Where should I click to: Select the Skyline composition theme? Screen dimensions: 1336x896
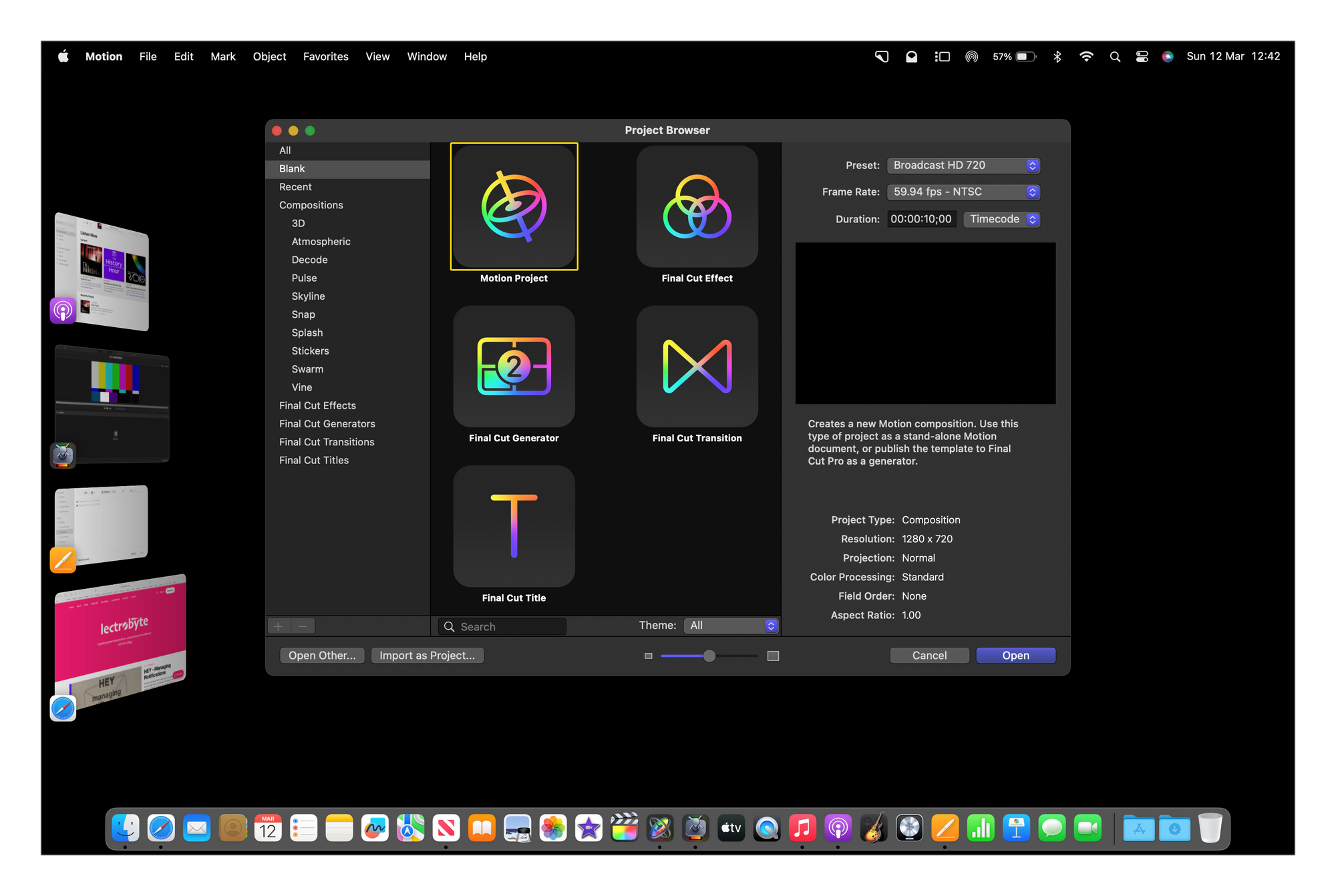pyautogui.click(x=347, y=296)
